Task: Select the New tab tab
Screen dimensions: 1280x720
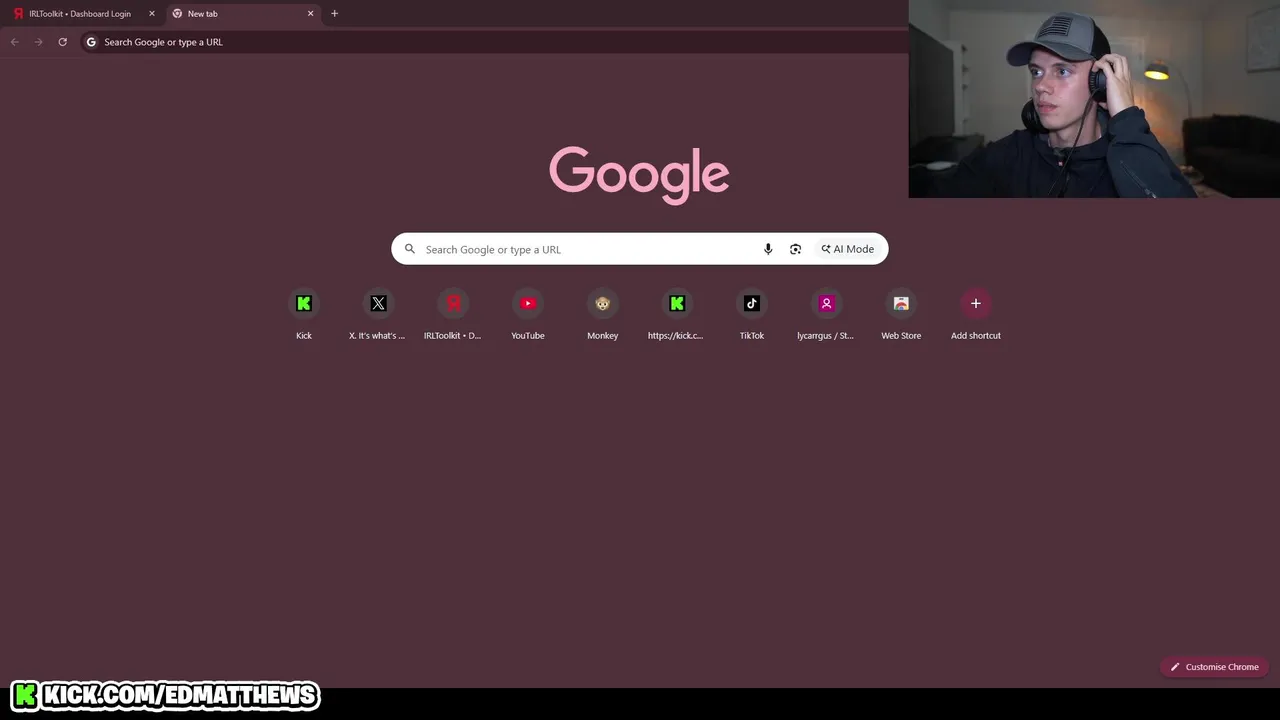Action: pyautogui.click(x=242, y=14)
